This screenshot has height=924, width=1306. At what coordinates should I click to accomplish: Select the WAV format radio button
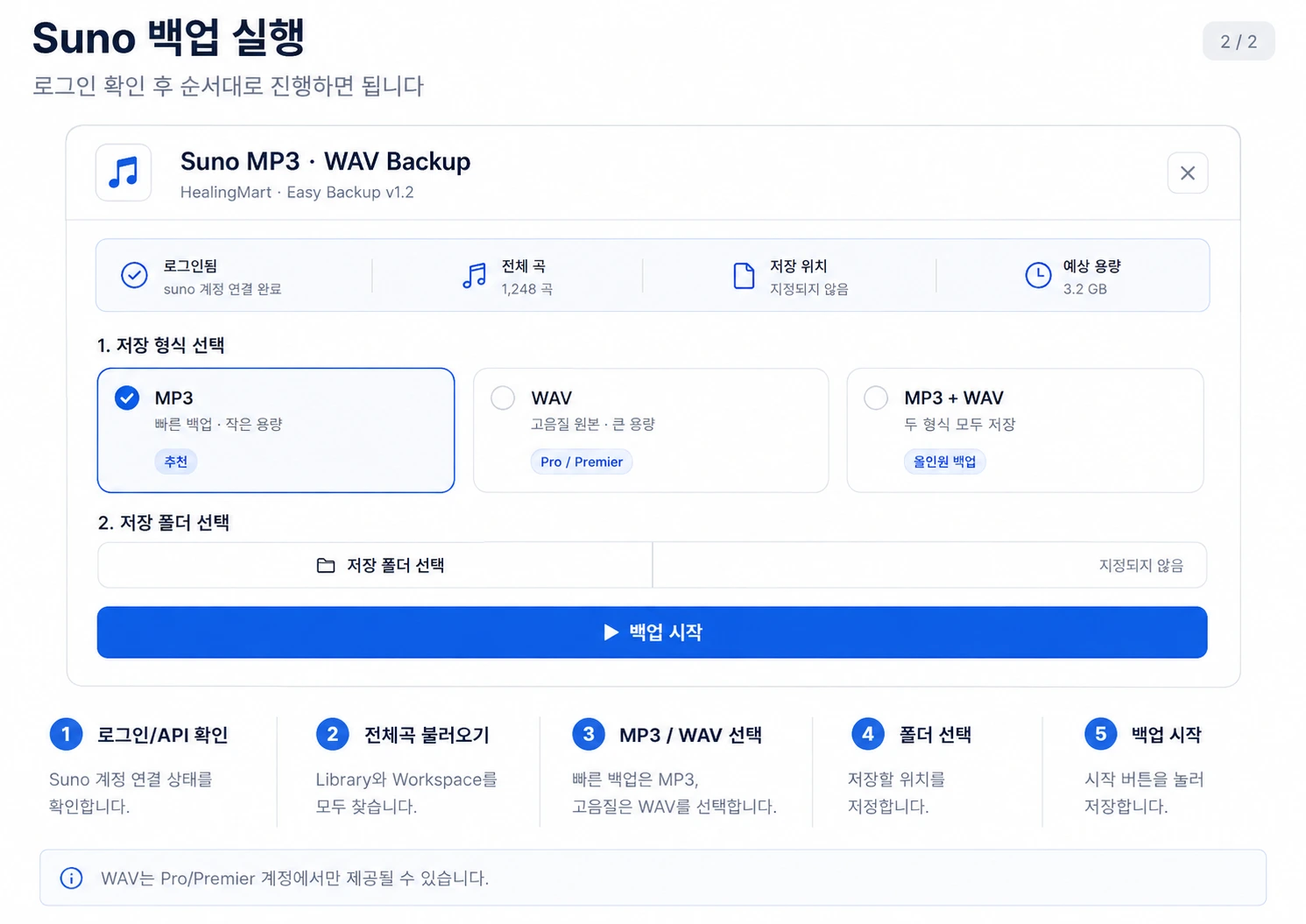tap(503, 398)
